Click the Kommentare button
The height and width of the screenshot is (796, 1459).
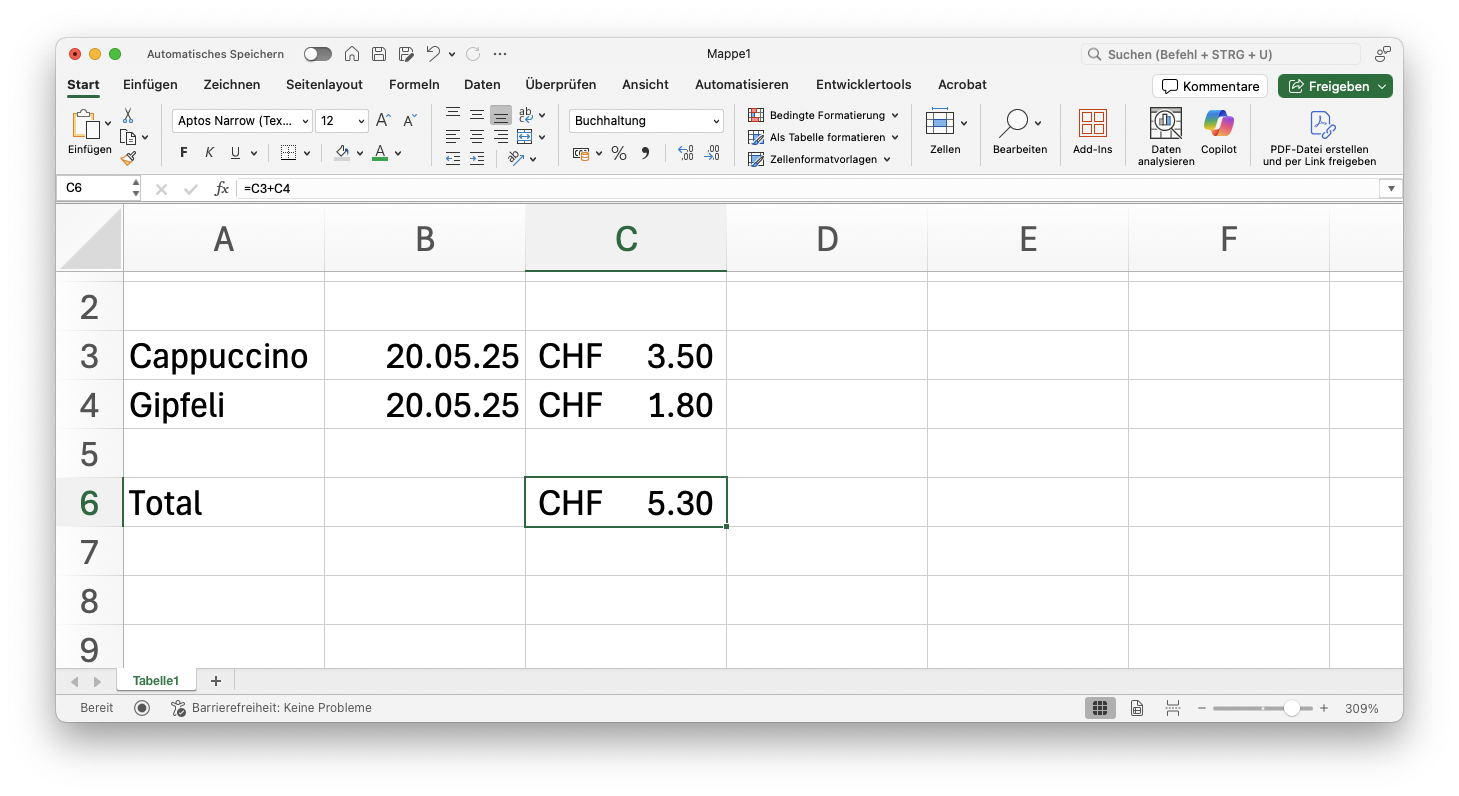click(1209, 86)
